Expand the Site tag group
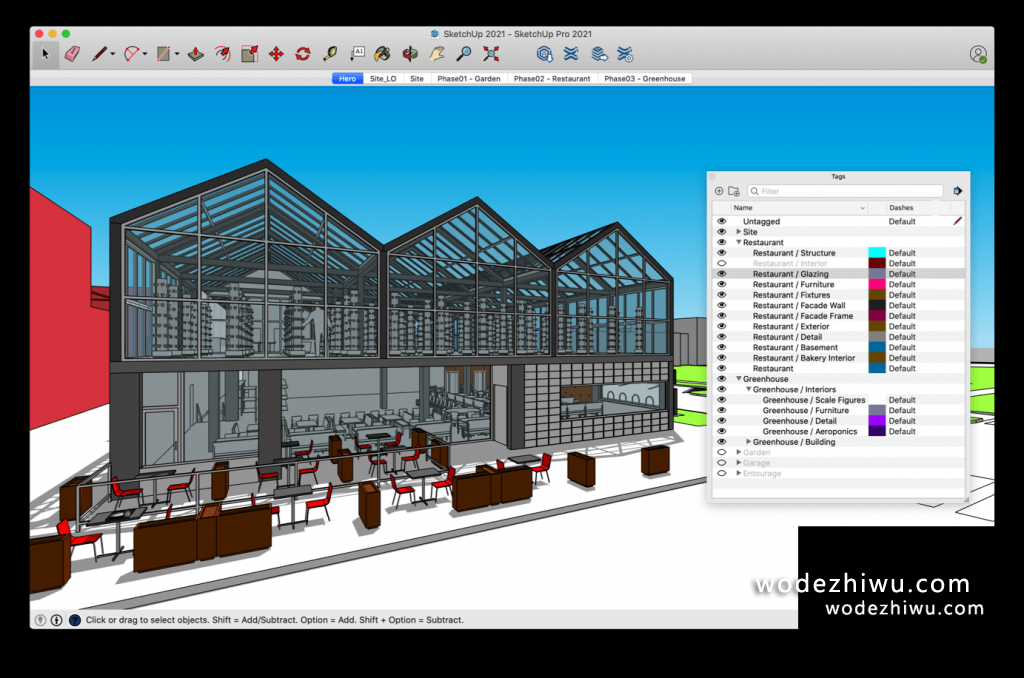1024x678 pixels. pos(739,232)
